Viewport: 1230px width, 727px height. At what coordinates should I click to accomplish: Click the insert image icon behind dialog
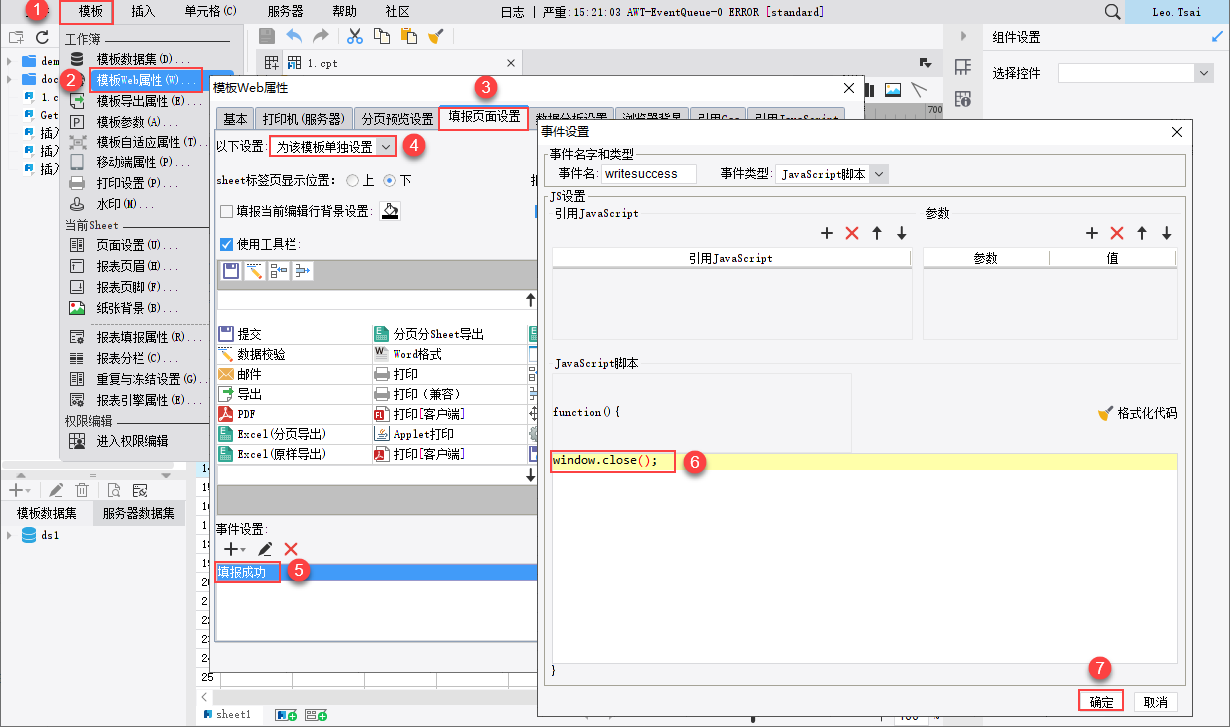(893, 90)
